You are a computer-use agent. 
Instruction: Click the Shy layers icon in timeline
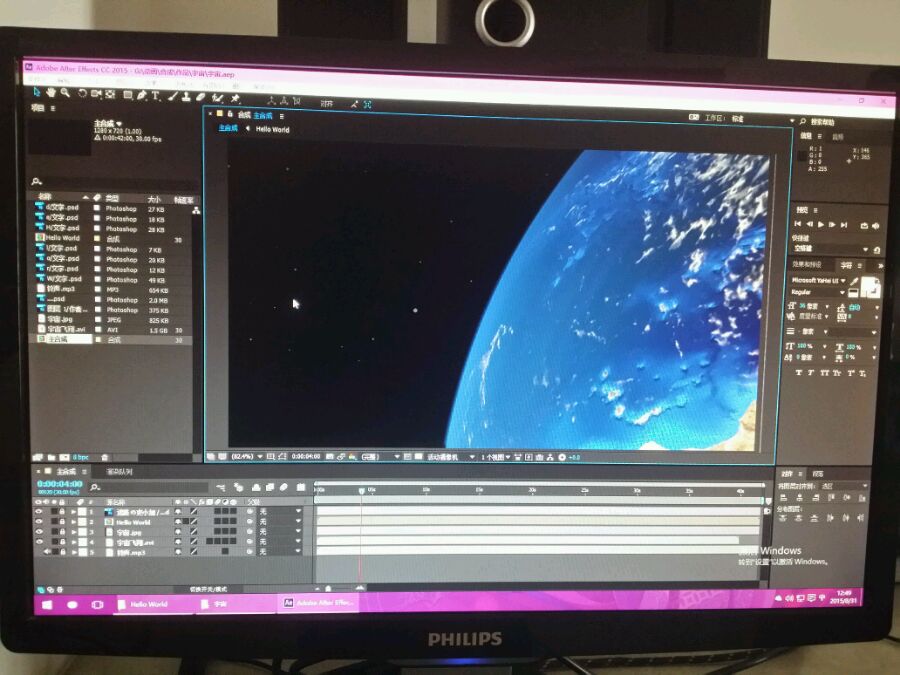256,487
